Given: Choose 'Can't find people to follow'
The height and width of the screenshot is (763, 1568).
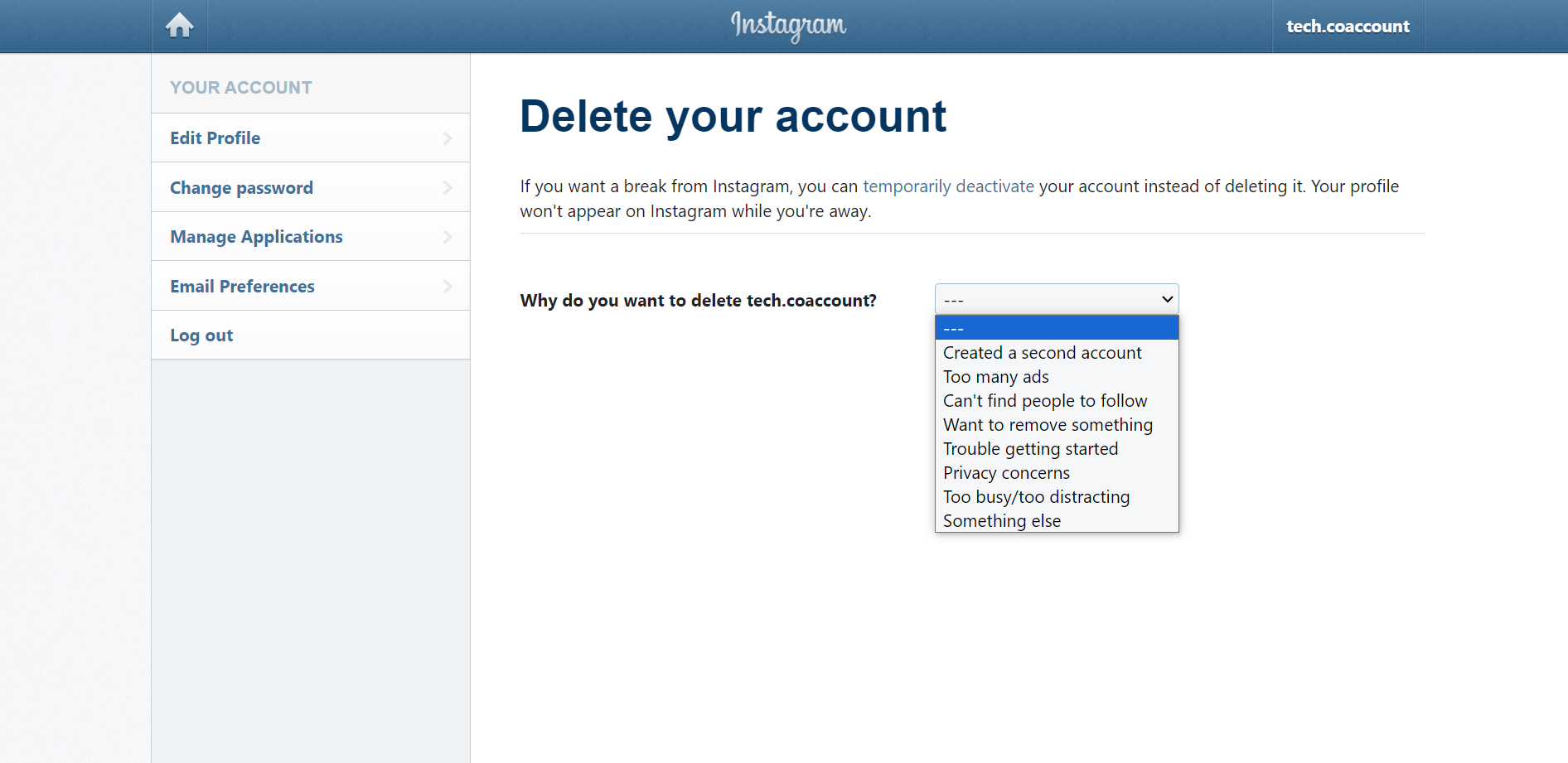Looking at the screenshot, I should click(1057, 401).
